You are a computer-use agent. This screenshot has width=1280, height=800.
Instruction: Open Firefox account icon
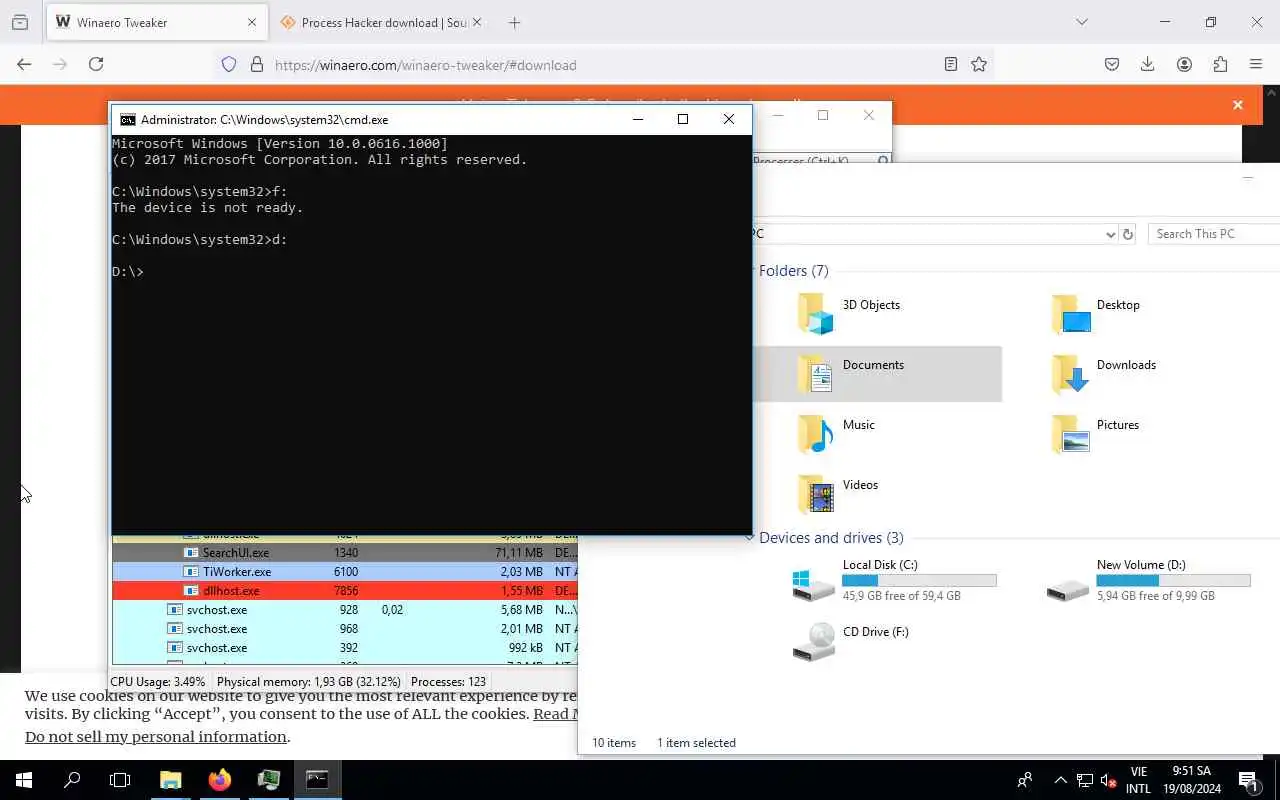pos(1184,64)
